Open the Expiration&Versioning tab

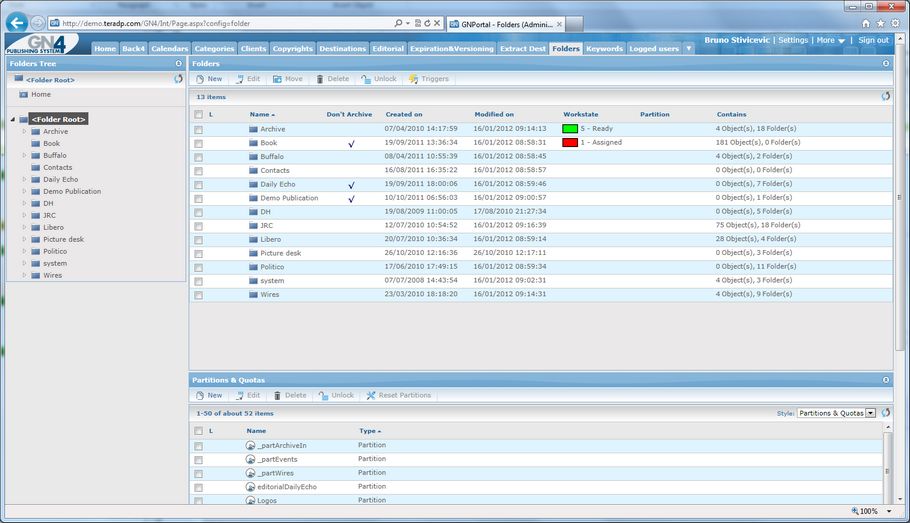452,48
